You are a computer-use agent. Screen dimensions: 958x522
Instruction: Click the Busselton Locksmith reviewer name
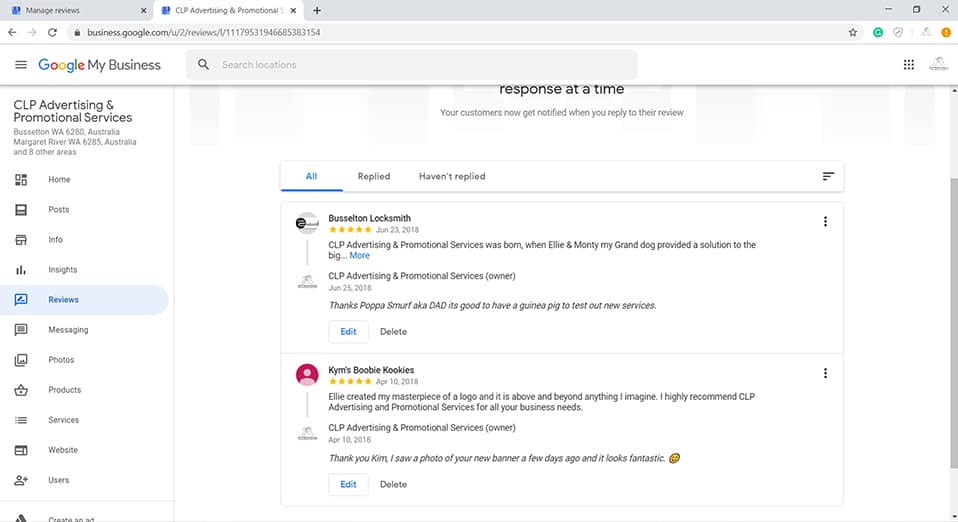pos(370,218)
